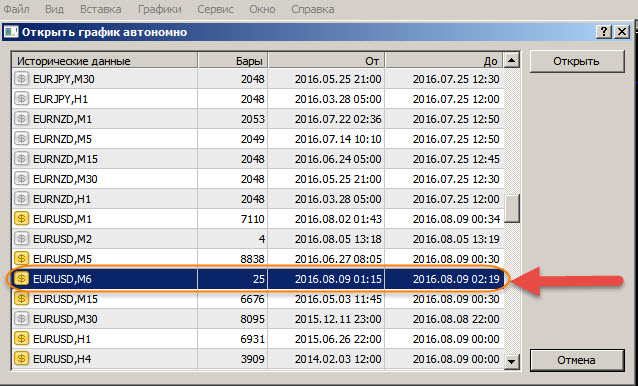This screenshot has width=638, height=386.
Task: Click the EURNZD,H1 row icon
Action: 21,198
